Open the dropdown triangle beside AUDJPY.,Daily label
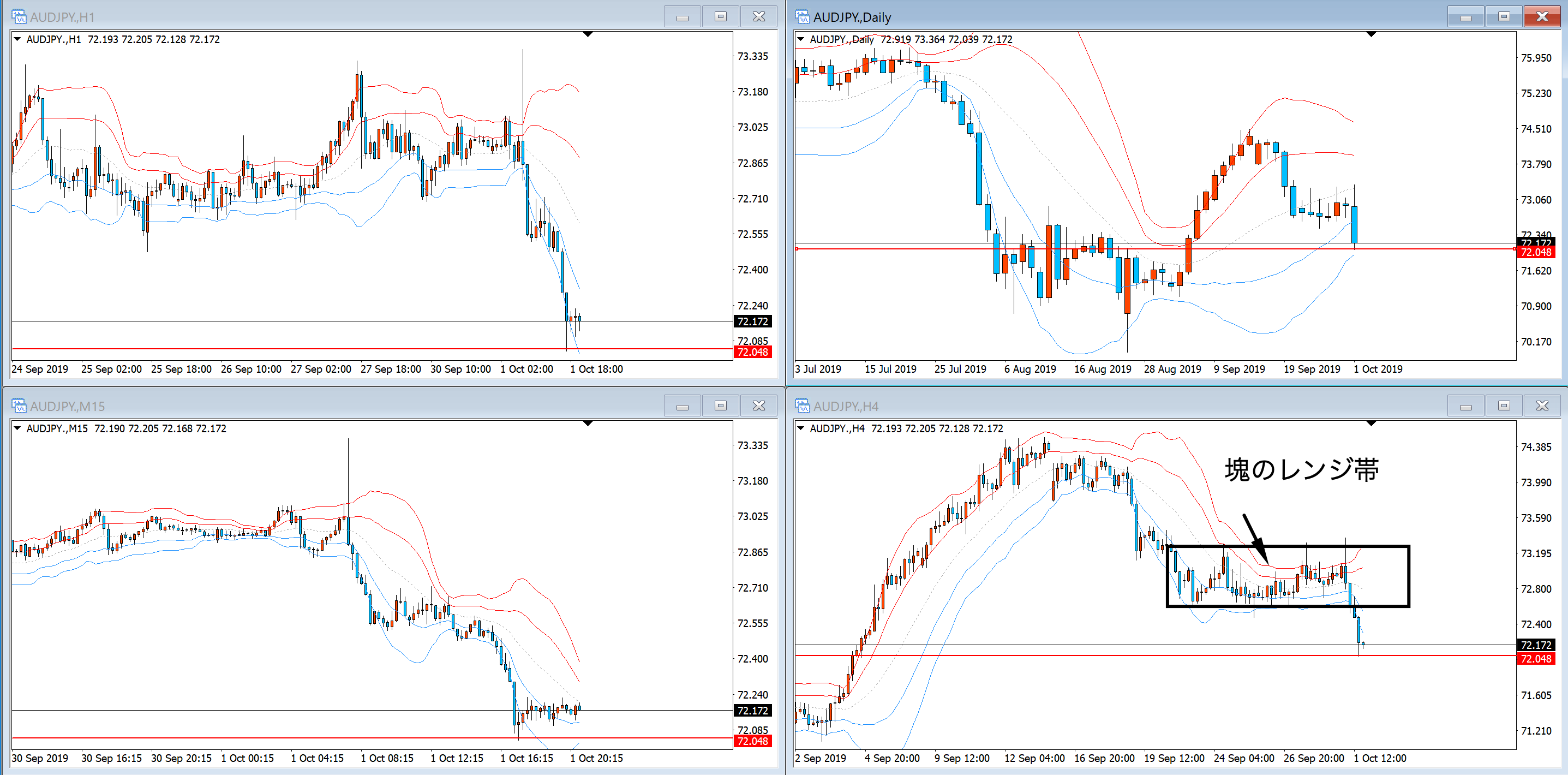 pyautogui.click(x=801, y=39)
